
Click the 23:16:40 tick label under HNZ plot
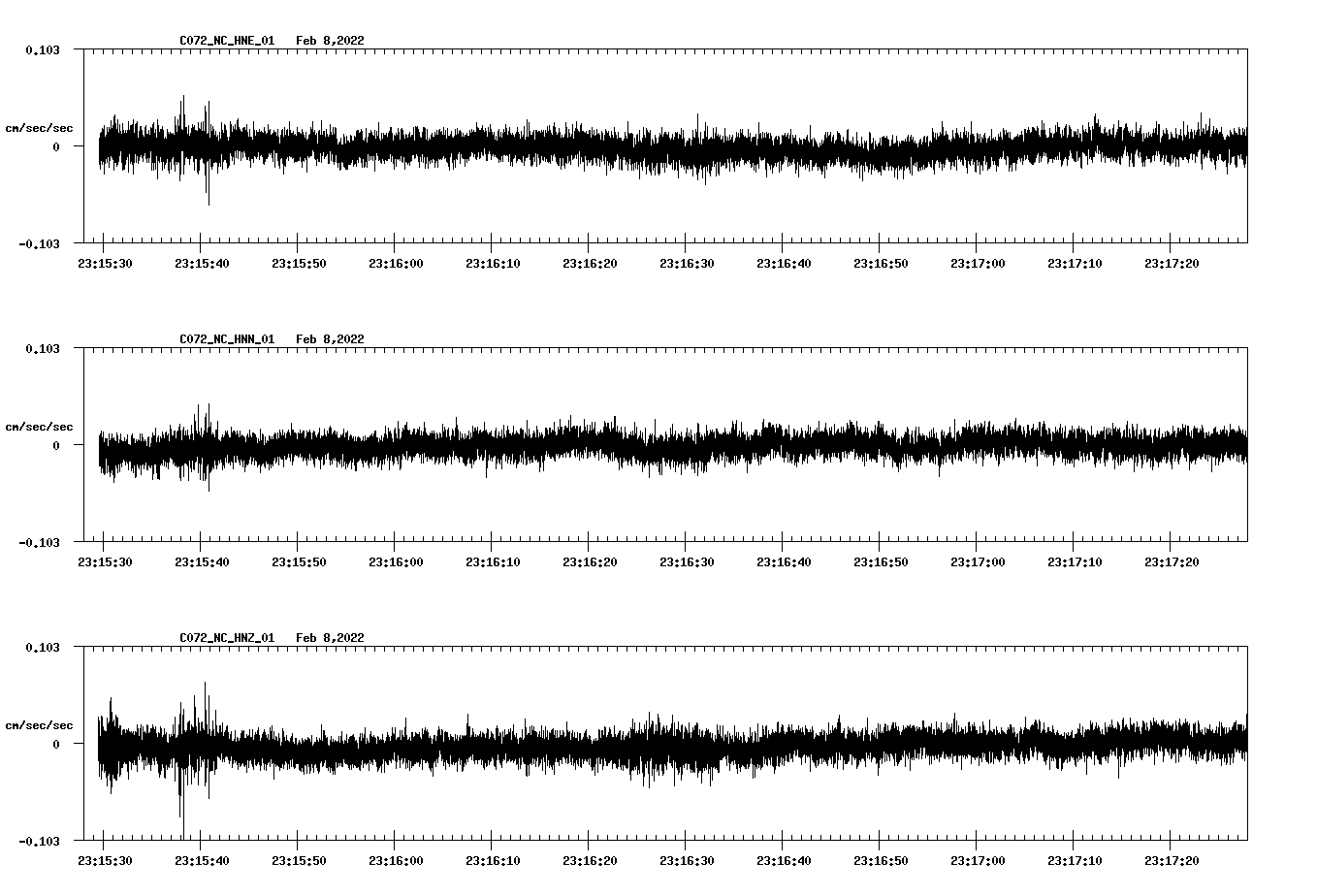(x=784, y=861)
